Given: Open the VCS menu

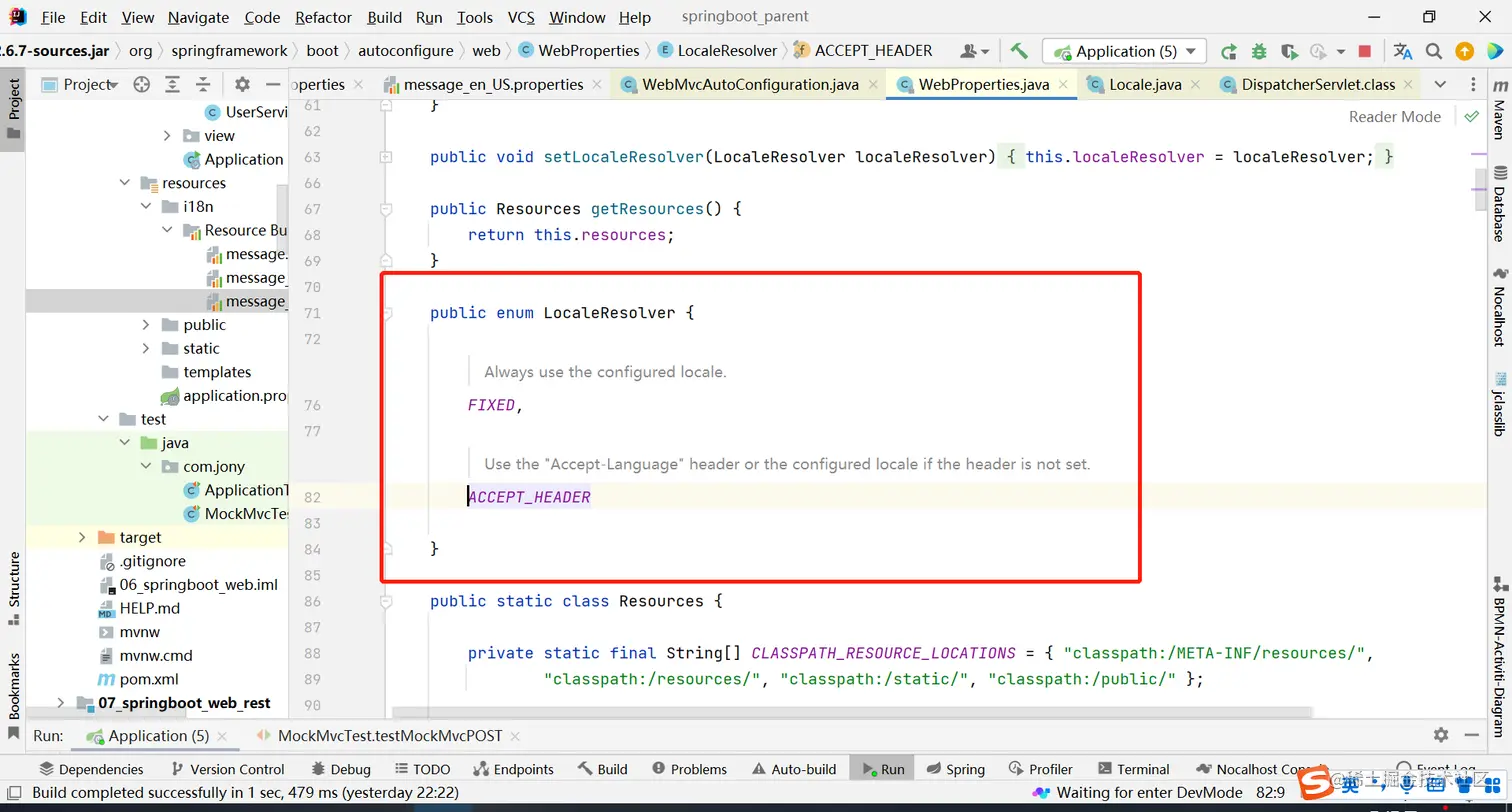Looking at the screenshot, I should pyautogui.click(x=521, y=17).
